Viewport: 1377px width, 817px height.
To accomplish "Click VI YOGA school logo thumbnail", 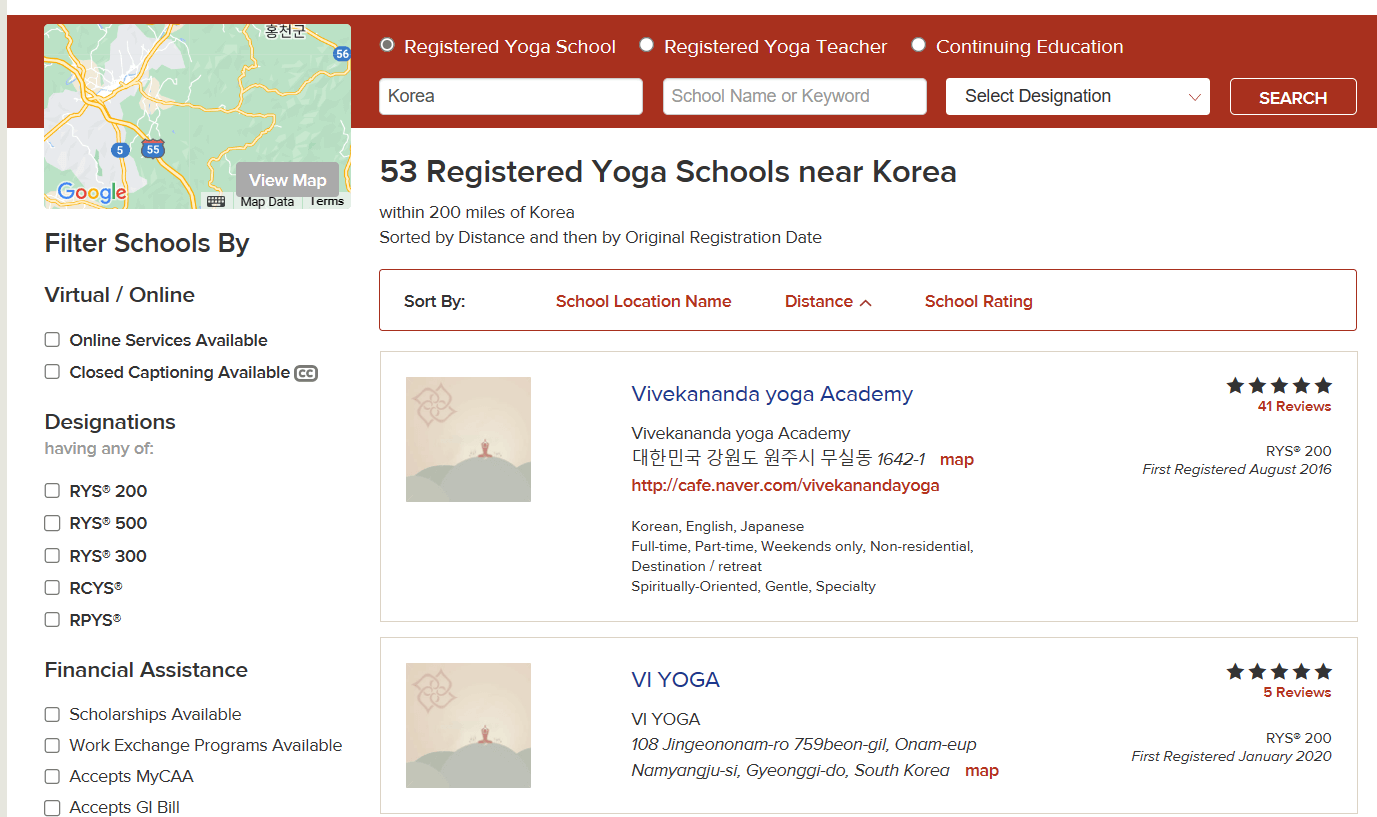I will [x=468, y=725].
